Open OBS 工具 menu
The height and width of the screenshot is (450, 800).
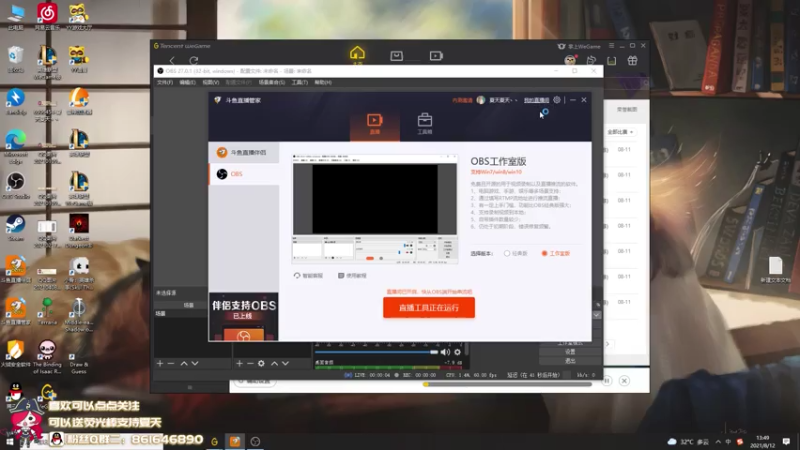click(299, 82)
